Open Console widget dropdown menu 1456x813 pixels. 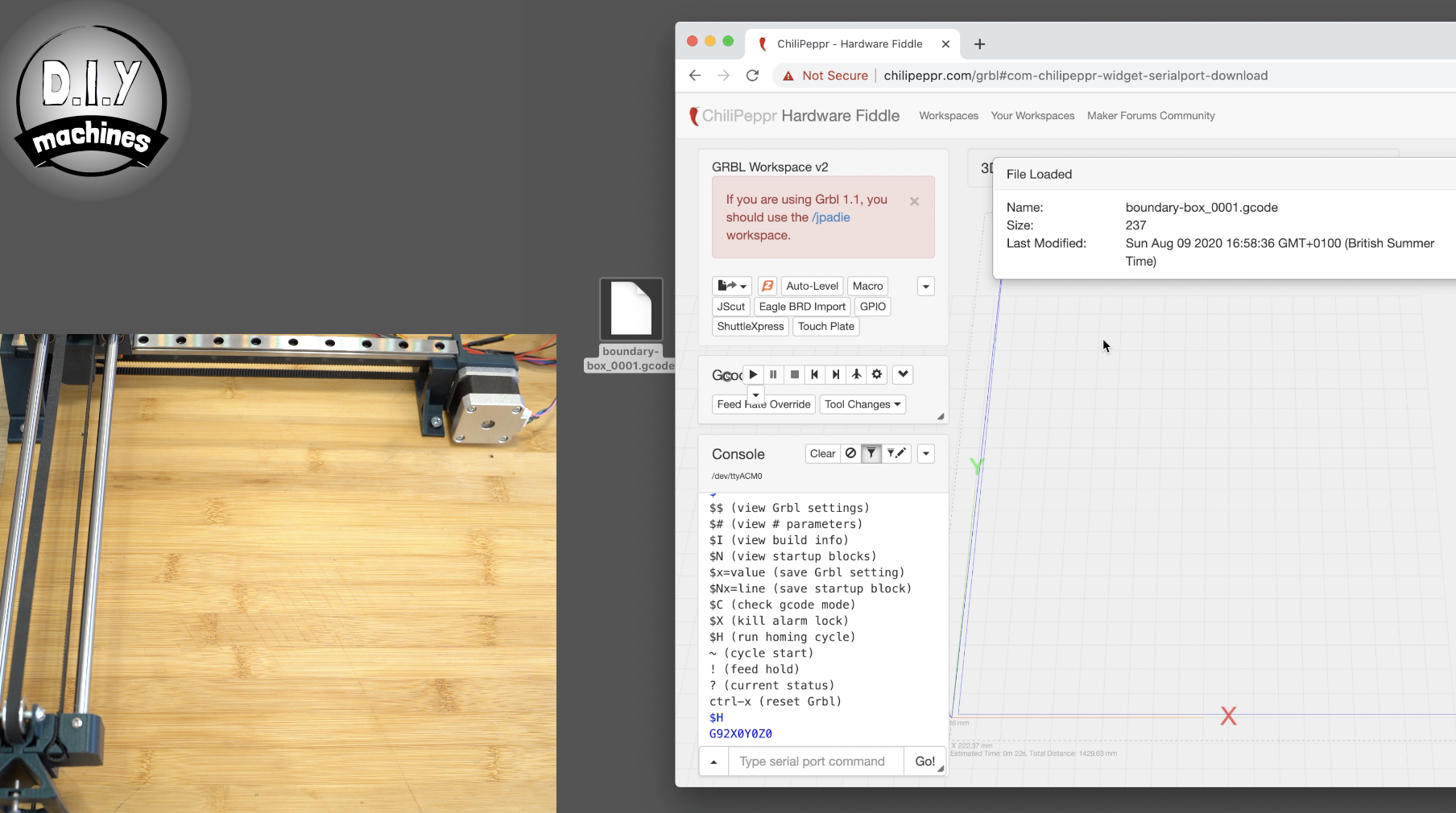926,454
